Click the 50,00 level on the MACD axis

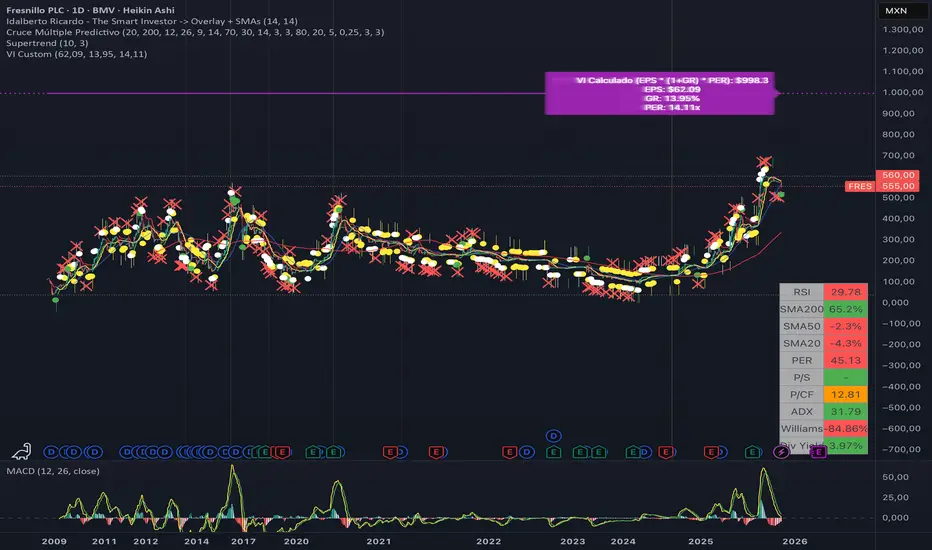[895, 477]
